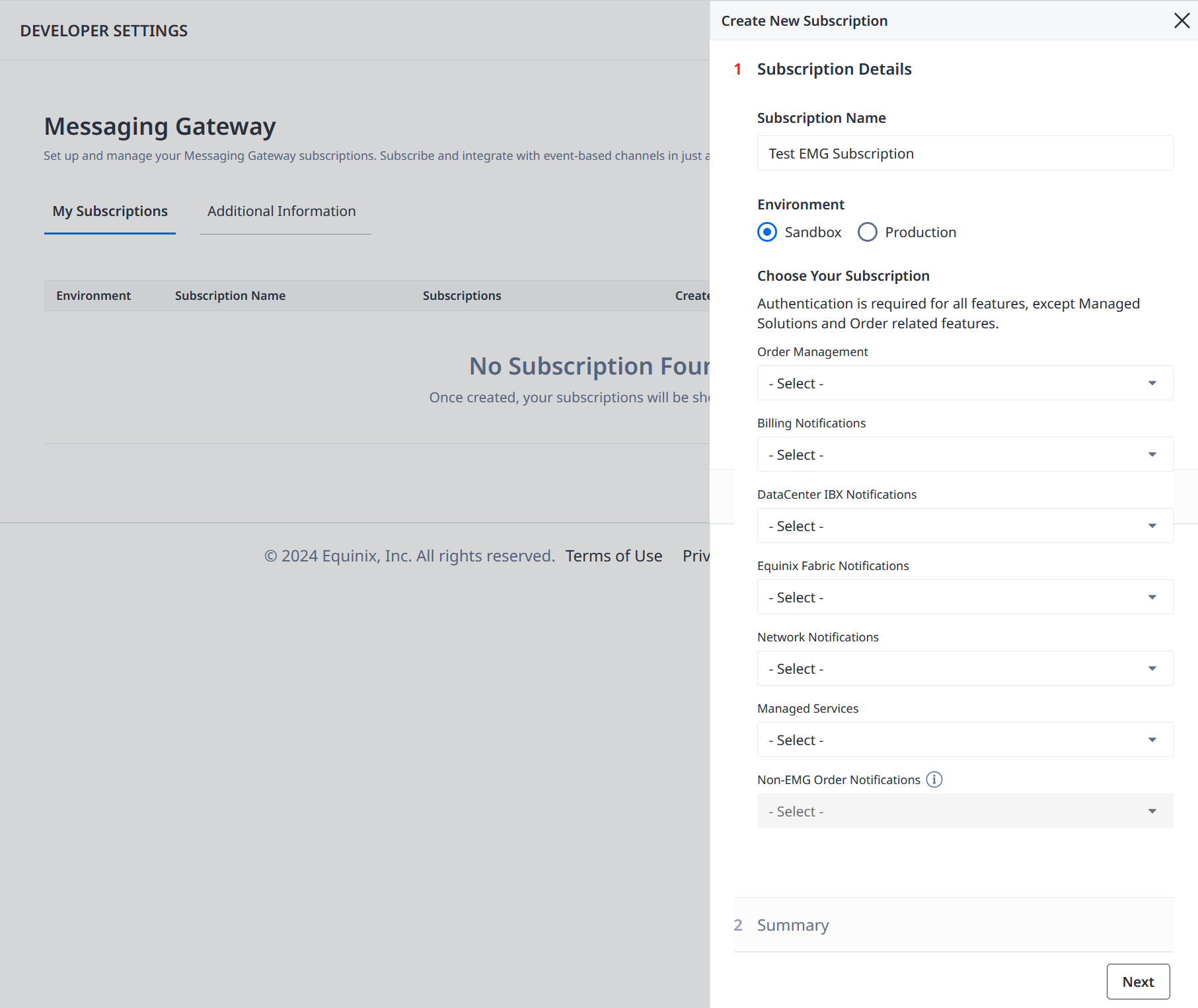Screen dimensions: 1198x1008
Task: Click the Subscriptions column header
Action: (x=462, y=296)
